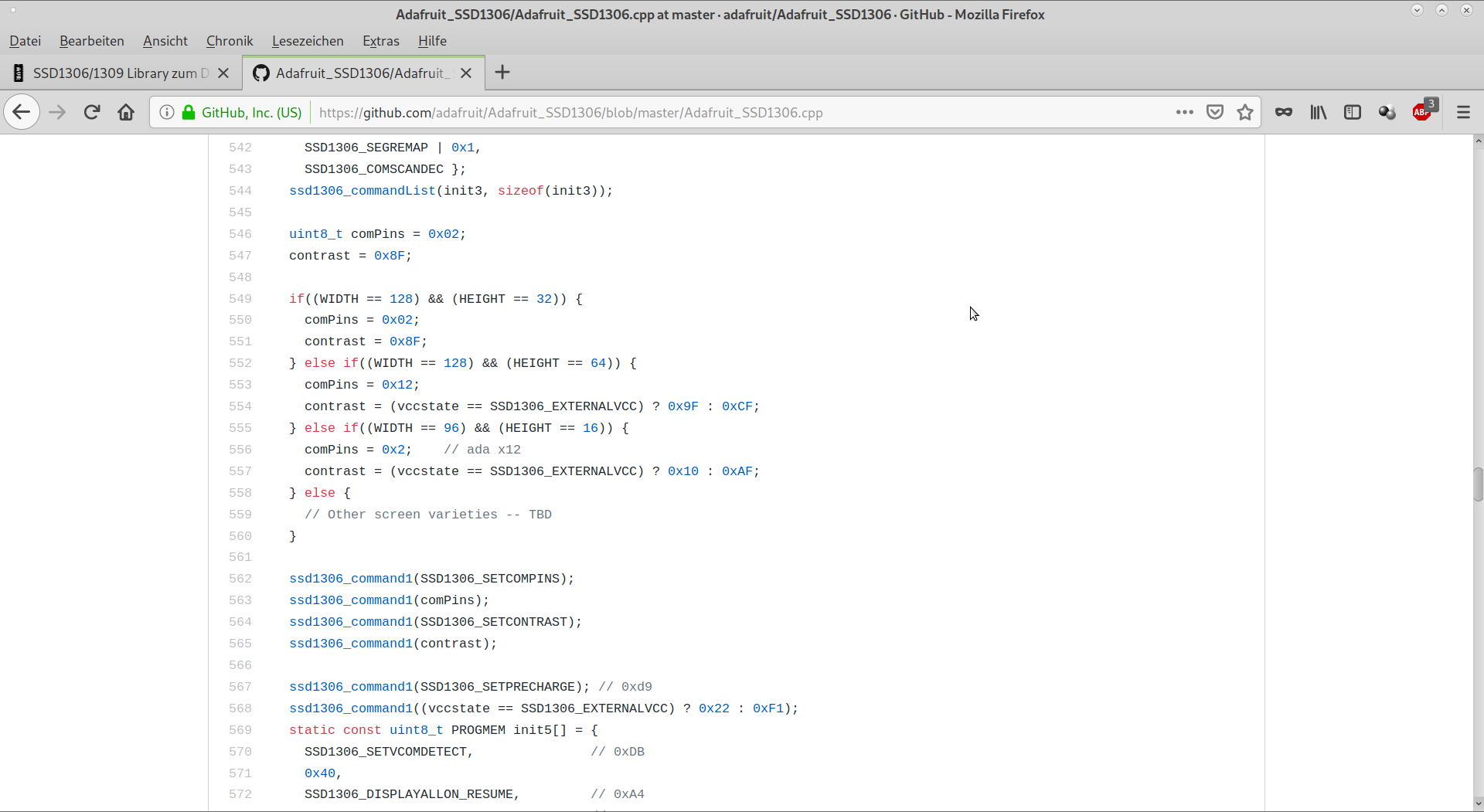Open page actions three-dot menu
1484x812 pixels.
tap(1184, 112)
